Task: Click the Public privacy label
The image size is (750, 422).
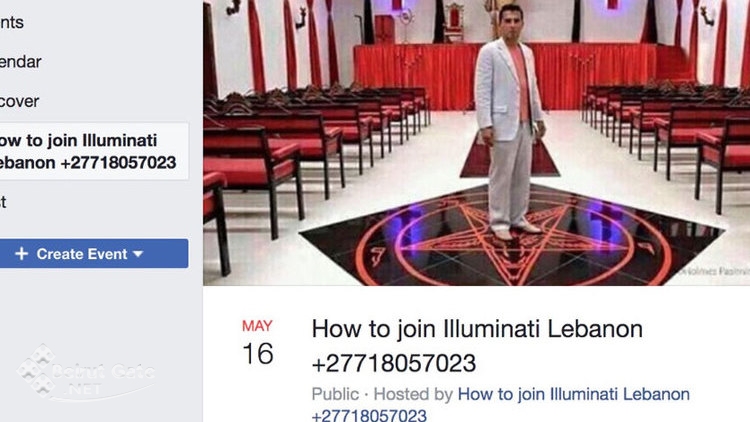Action: click(335, 394)
